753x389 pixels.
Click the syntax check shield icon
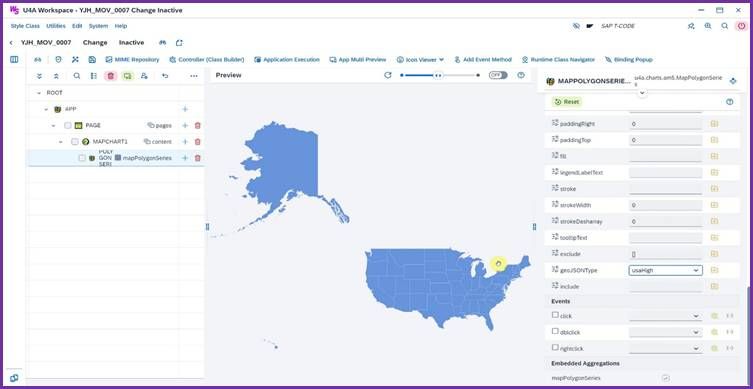[59, 60]
